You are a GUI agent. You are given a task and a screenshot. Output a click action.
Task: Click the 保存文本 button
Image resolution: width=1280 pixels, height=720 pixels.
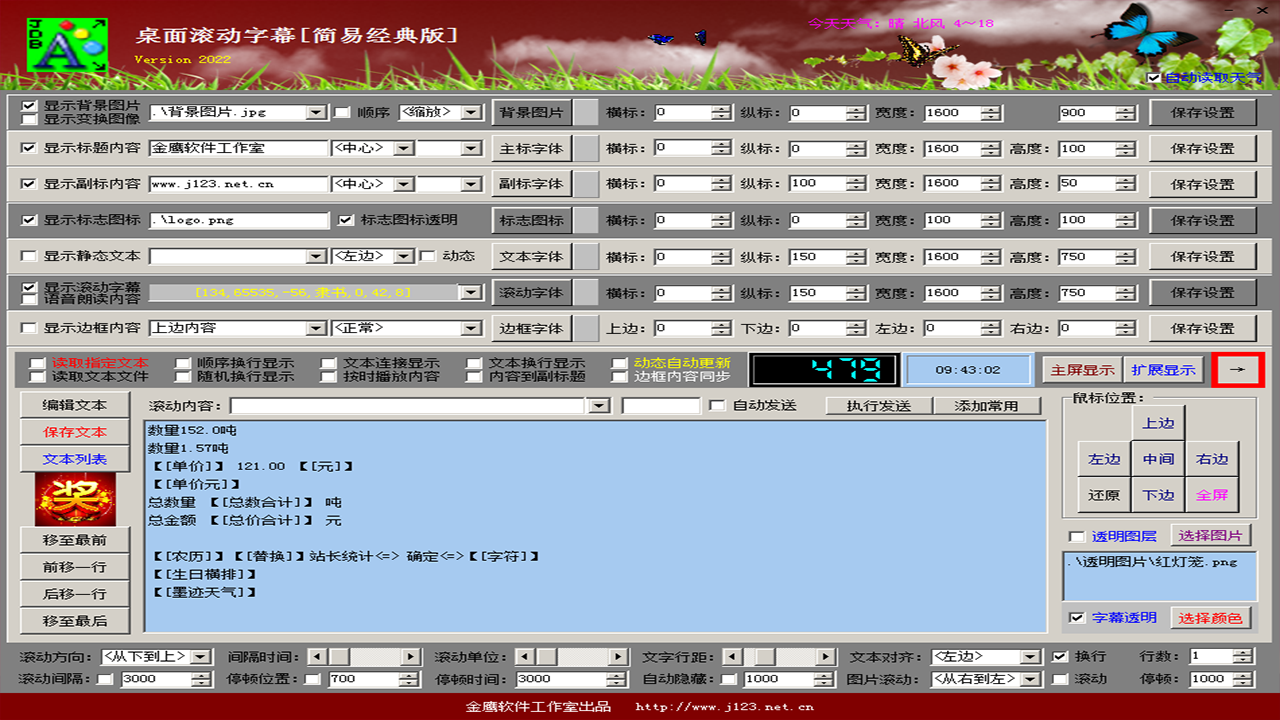coord(75,432)
